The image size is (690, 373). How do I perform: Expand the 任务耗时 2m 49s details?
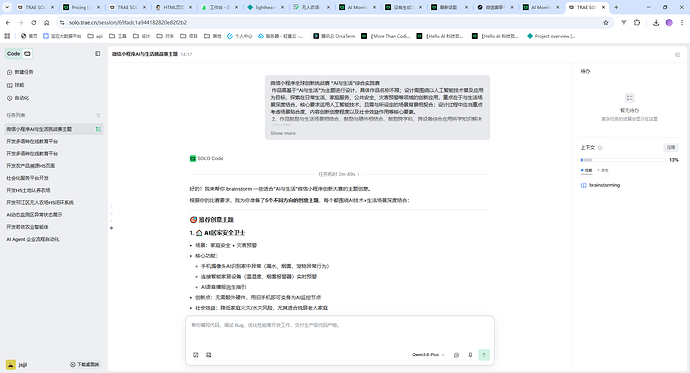coord(338,174)
